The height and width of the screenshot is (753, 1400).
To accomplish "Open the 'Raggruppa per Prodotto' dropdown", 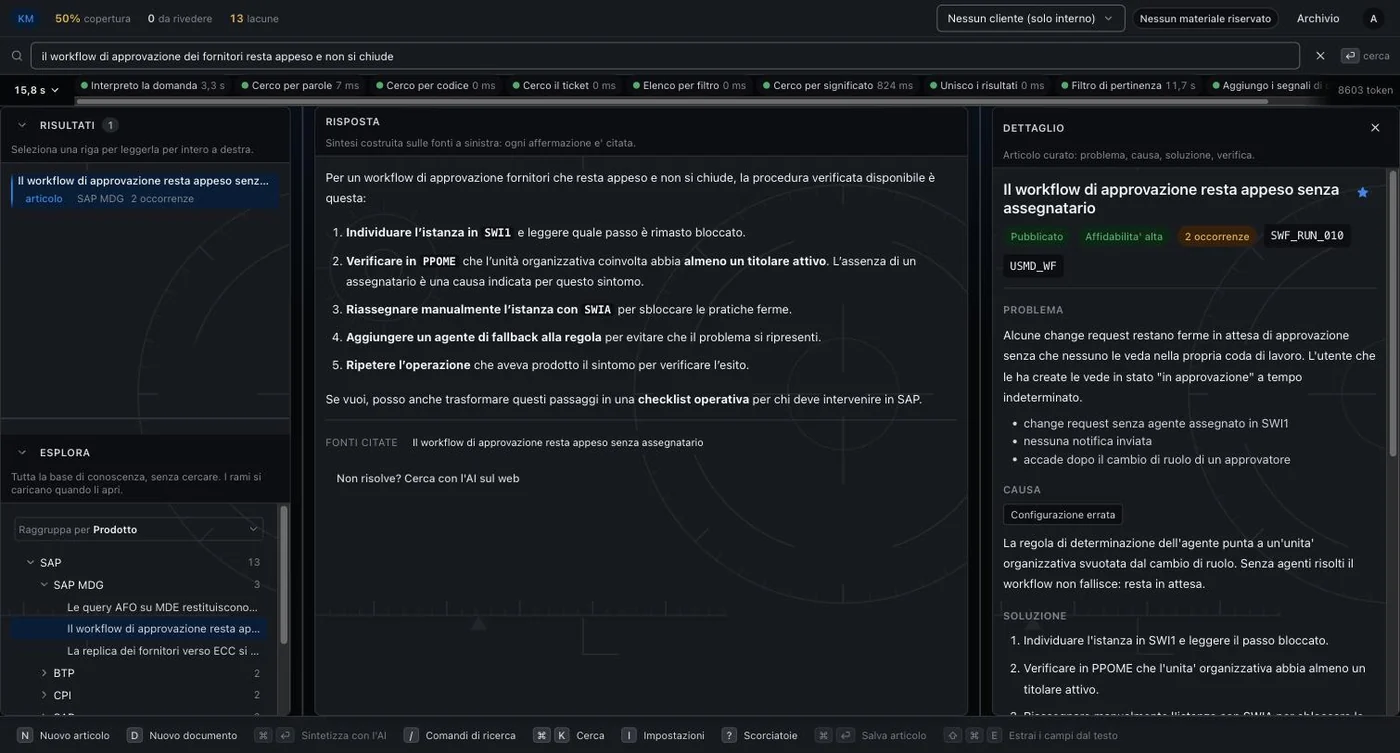I will tap(139, 529).
